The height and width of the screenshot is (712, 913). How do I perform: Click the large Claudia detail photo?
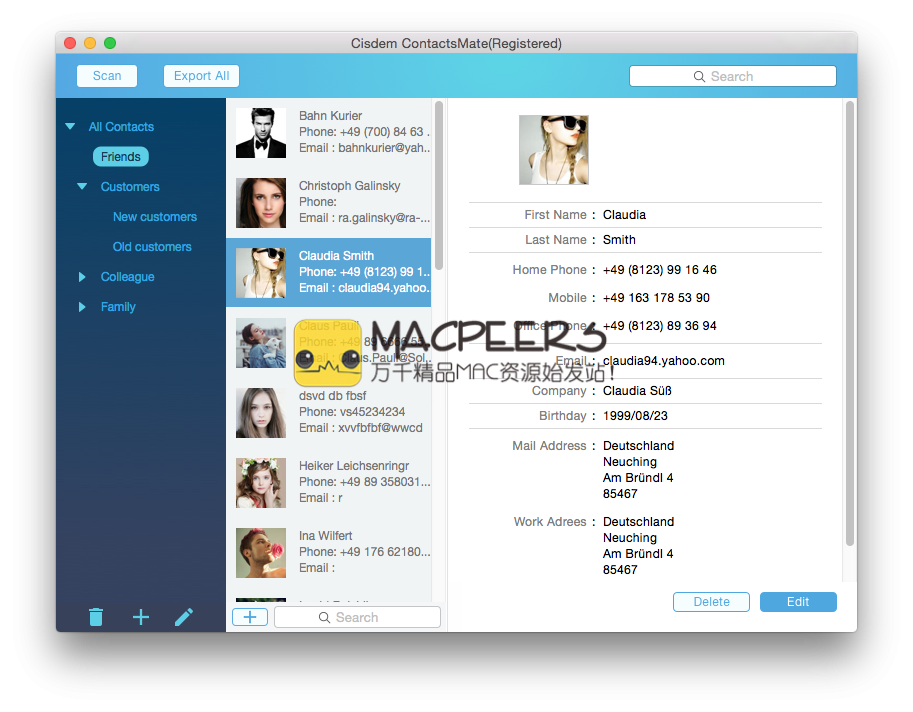coord(554,150)
